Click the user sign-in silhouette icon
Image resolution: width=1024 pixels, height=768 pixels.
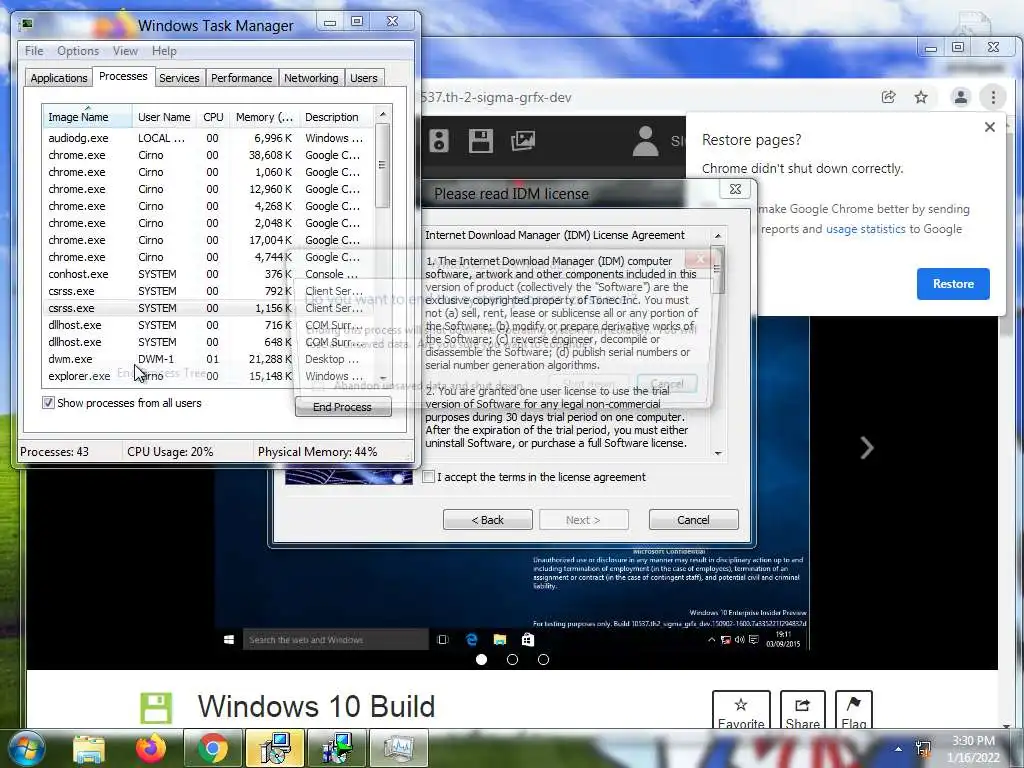click(x=645, y=141)
